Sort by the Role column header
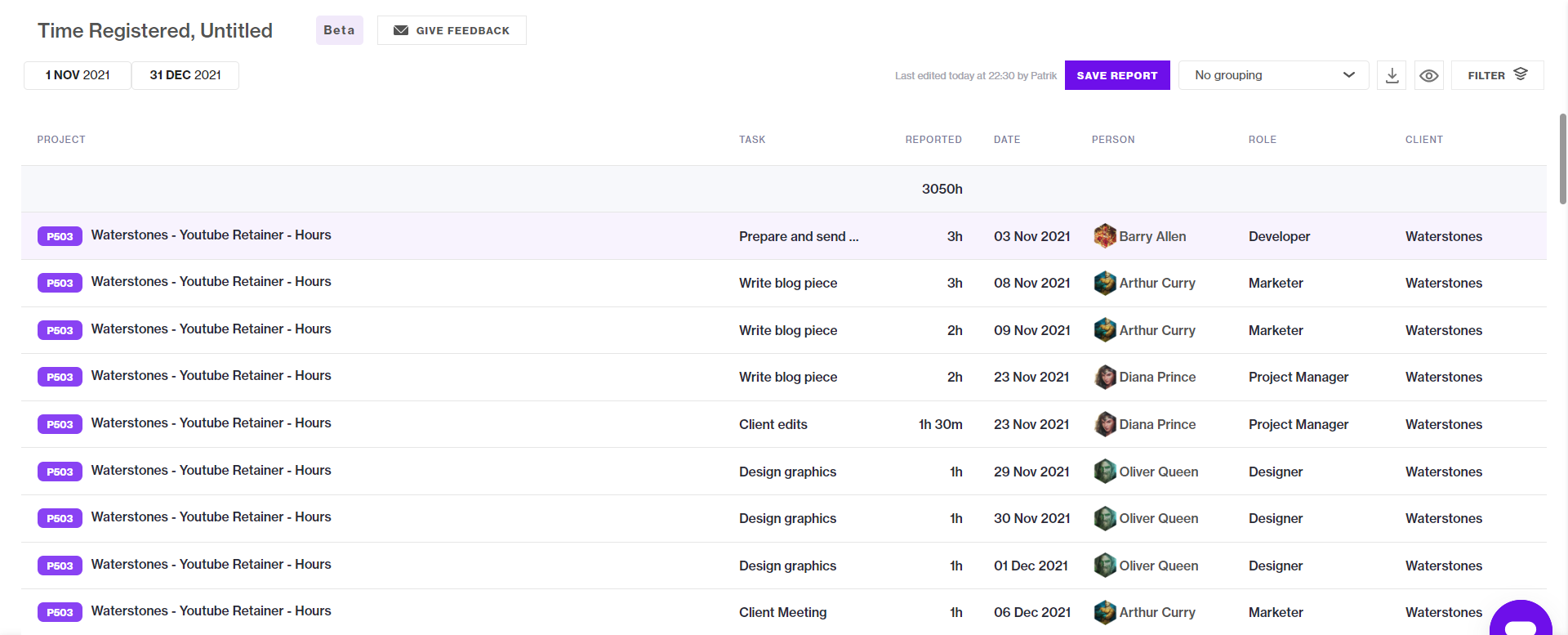The height and width of the screenshot is (635, 1568). tap(1263, 140)
